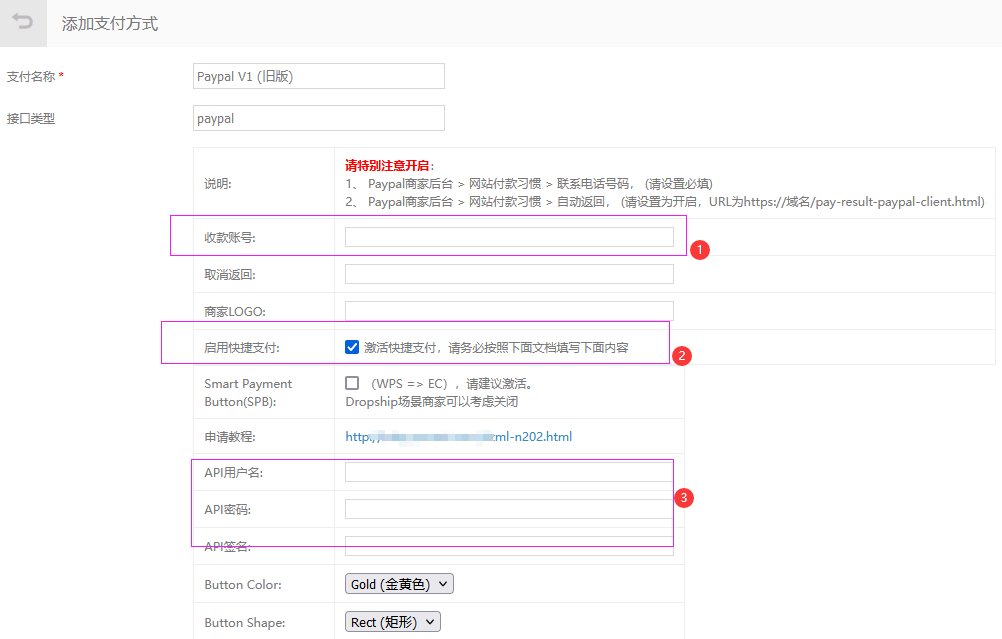Click into the 收款账号 text field
This screenshot has height=639, width=1002.
[x=509, y=237]
